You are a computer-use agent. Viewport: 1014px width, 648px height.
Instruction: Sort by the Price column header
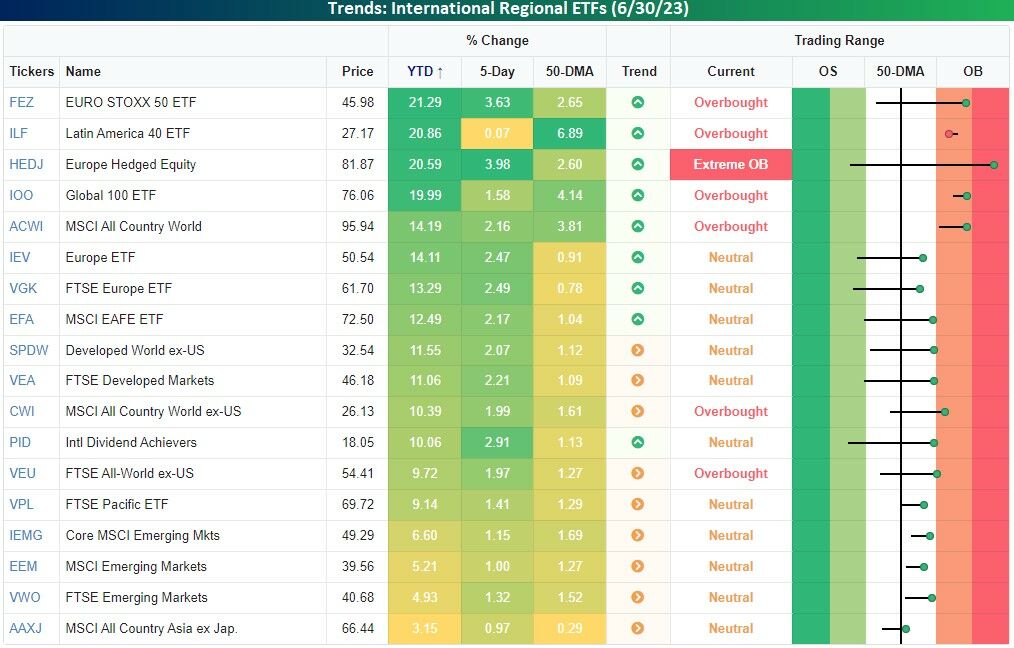(x=357, y=71)
